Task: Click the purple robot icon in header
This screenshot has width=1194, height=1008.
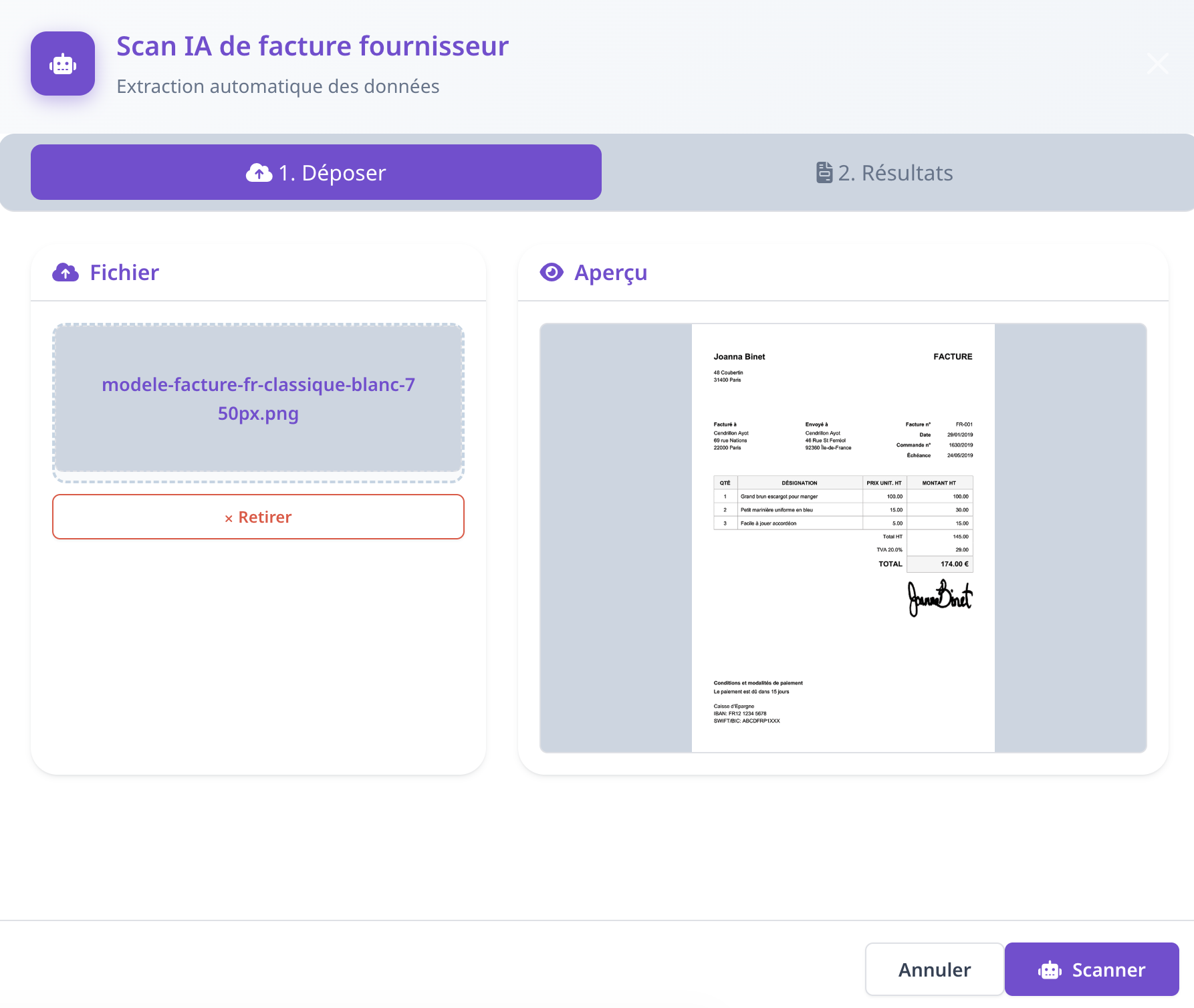Action: pyautogui.click(x=63, y=64)
